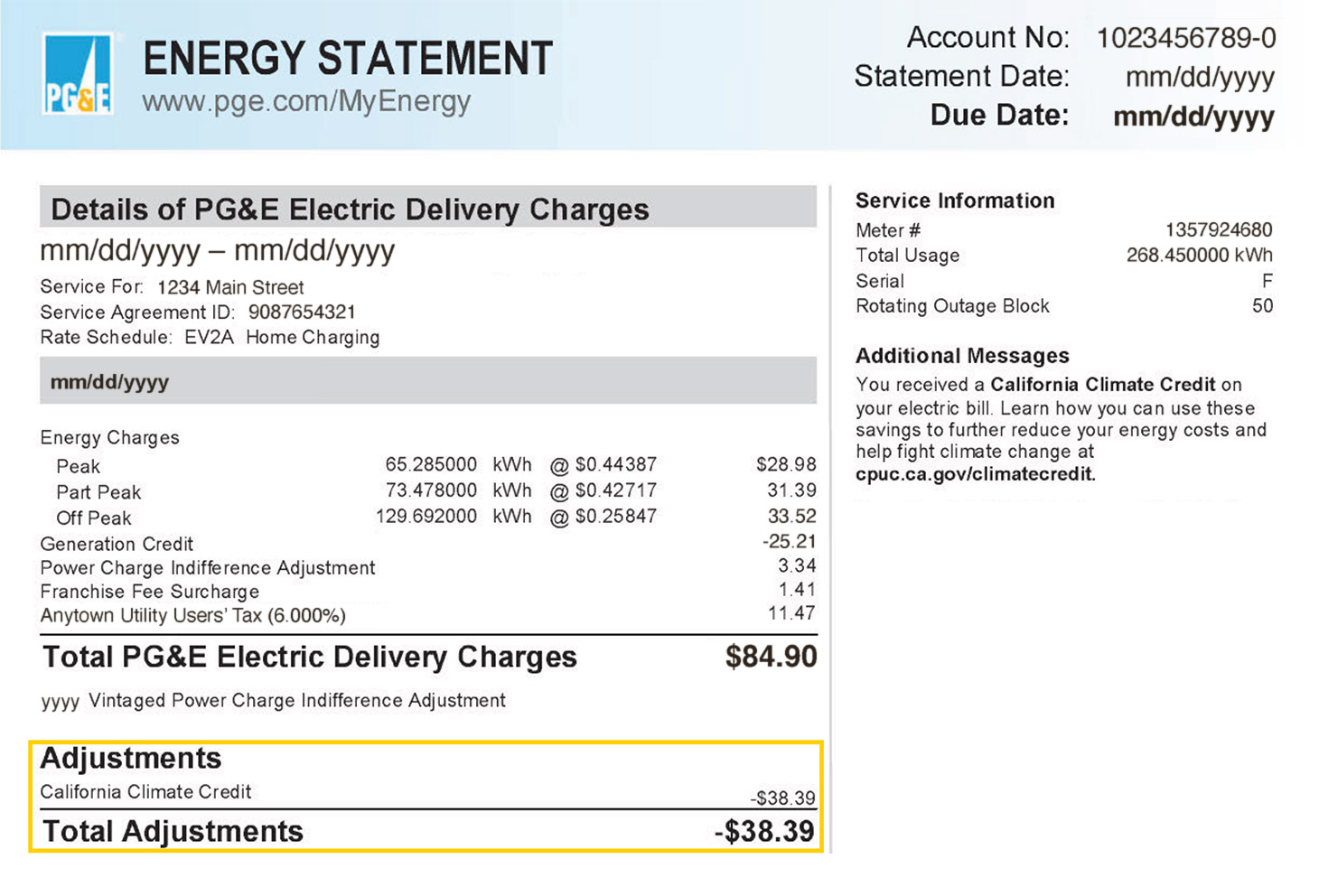Click the PG&E logo icon
1319x896 pixels.
pos(78,75)
